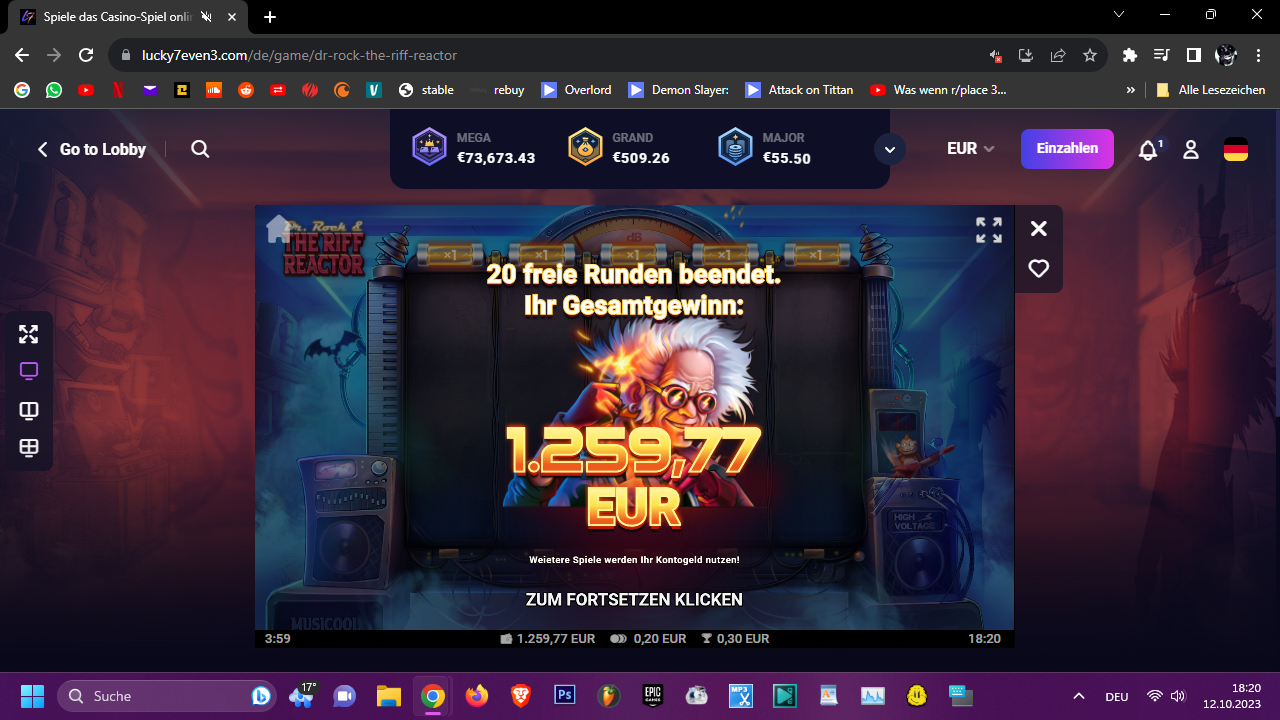Select the single-screen layout icon
The width and height of the screenshot is (1280, 720).
tap(29, 371)
